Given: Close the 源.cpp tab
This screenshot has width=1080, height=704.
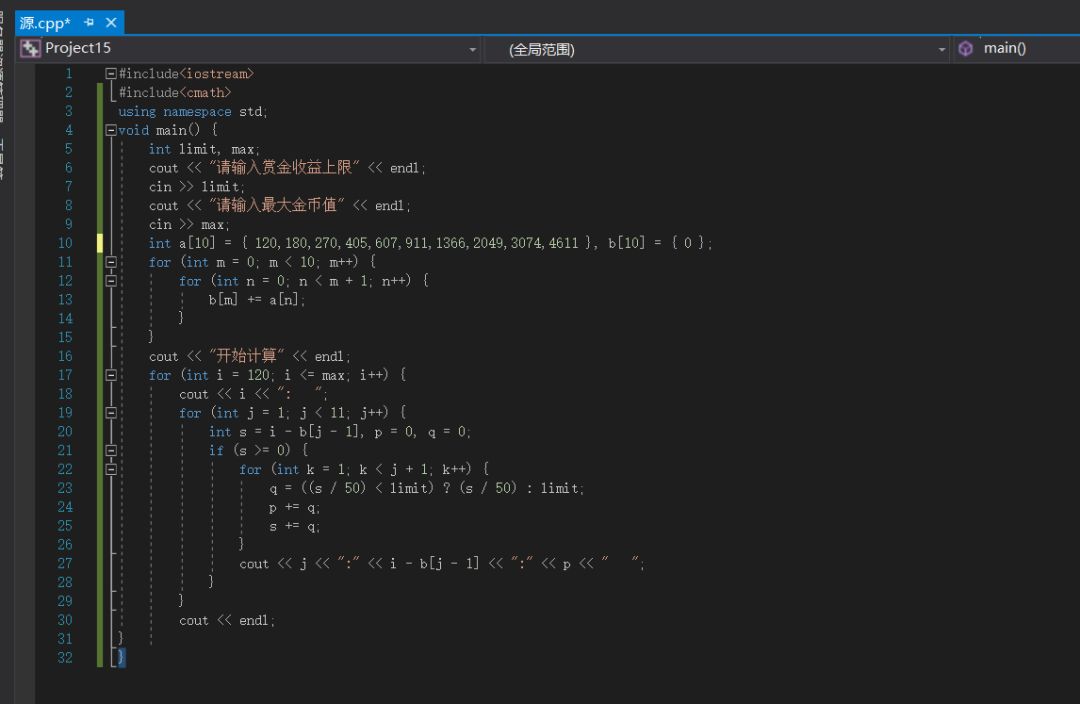Looking at the screenshot, I should click(111, 23).
